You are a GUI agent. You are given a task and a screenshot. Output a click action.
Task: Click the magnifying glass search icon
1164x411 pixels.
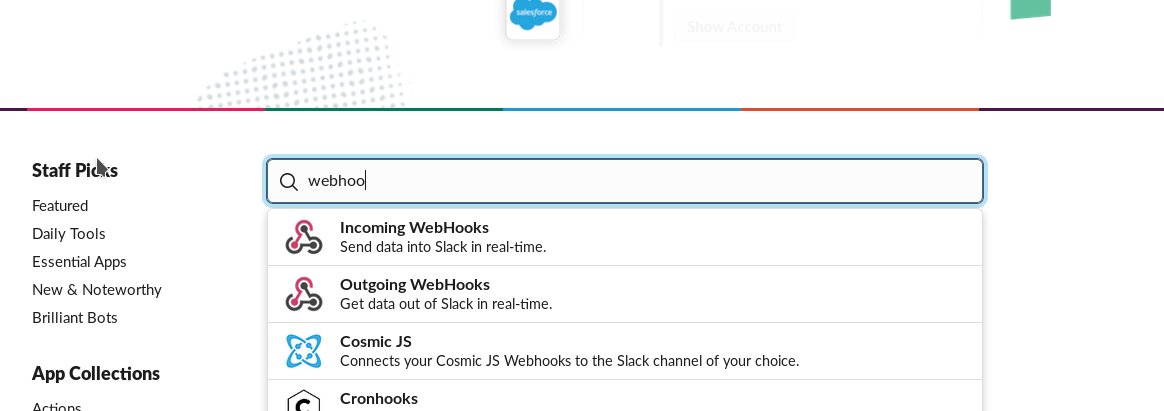tap(289, 181)
